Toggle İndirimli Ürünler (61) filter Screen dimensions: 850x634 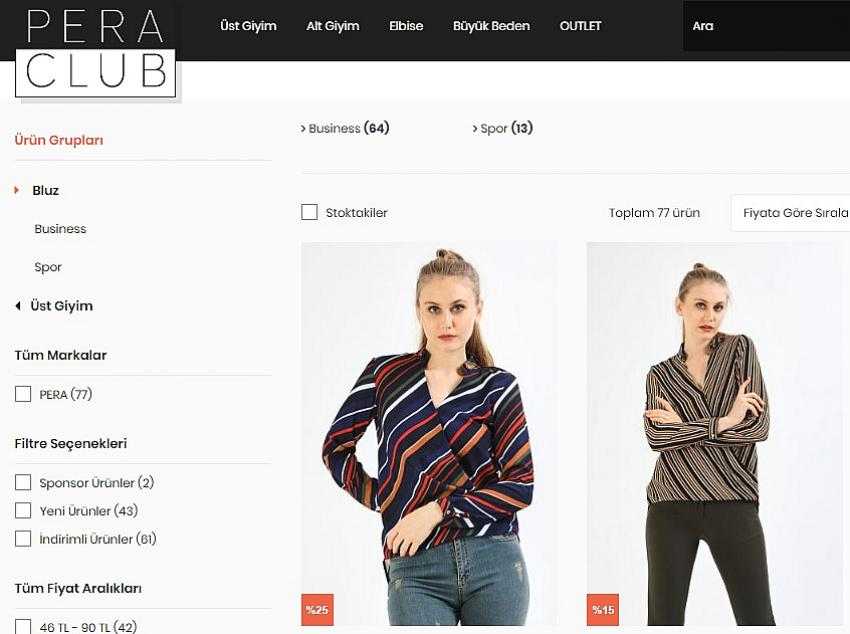[x=23, y=539]
